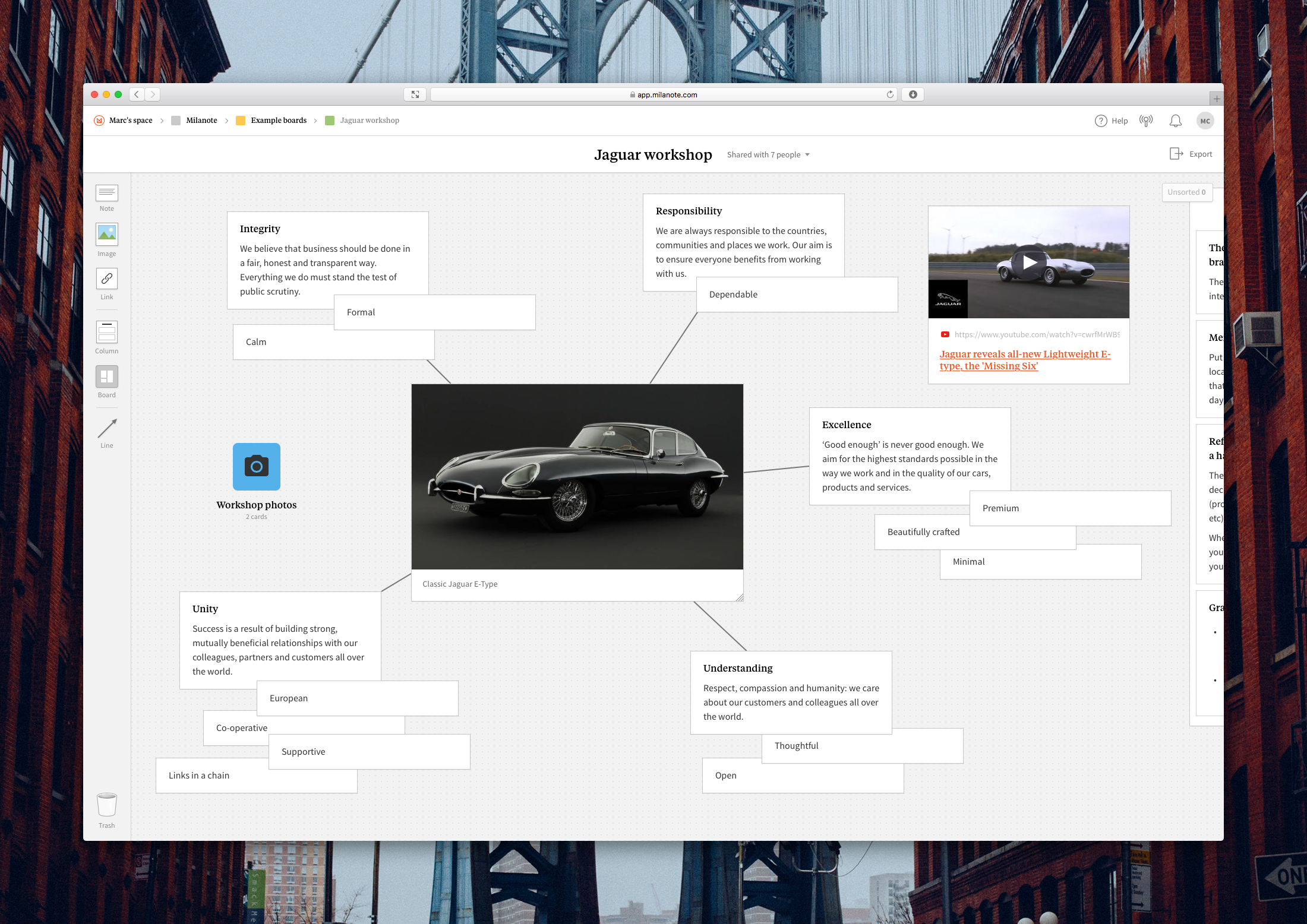1307x924 pixels.
Task: Open the live broadcast icon near Help
Action: click(1146, 121)
